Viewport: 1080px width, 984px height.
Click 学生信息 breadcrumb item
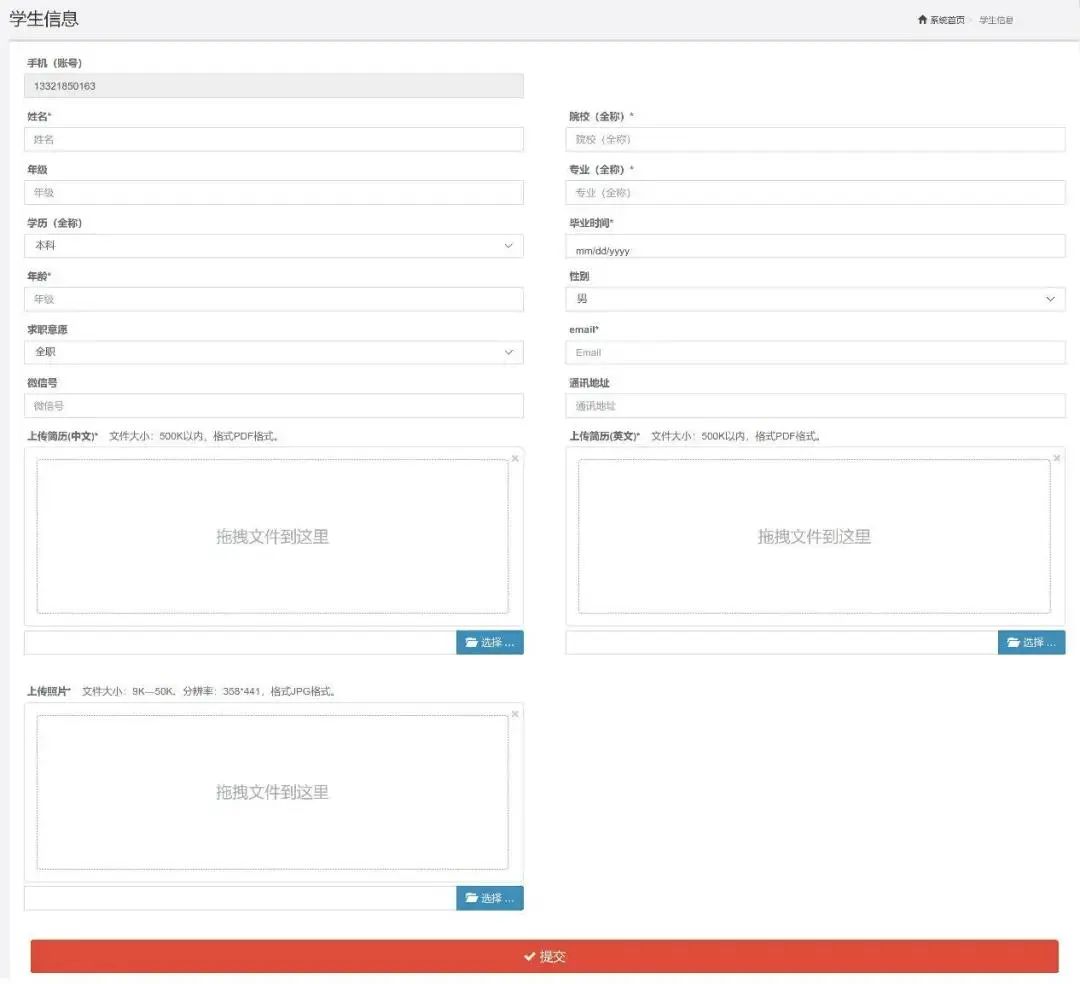click(995, 20)
